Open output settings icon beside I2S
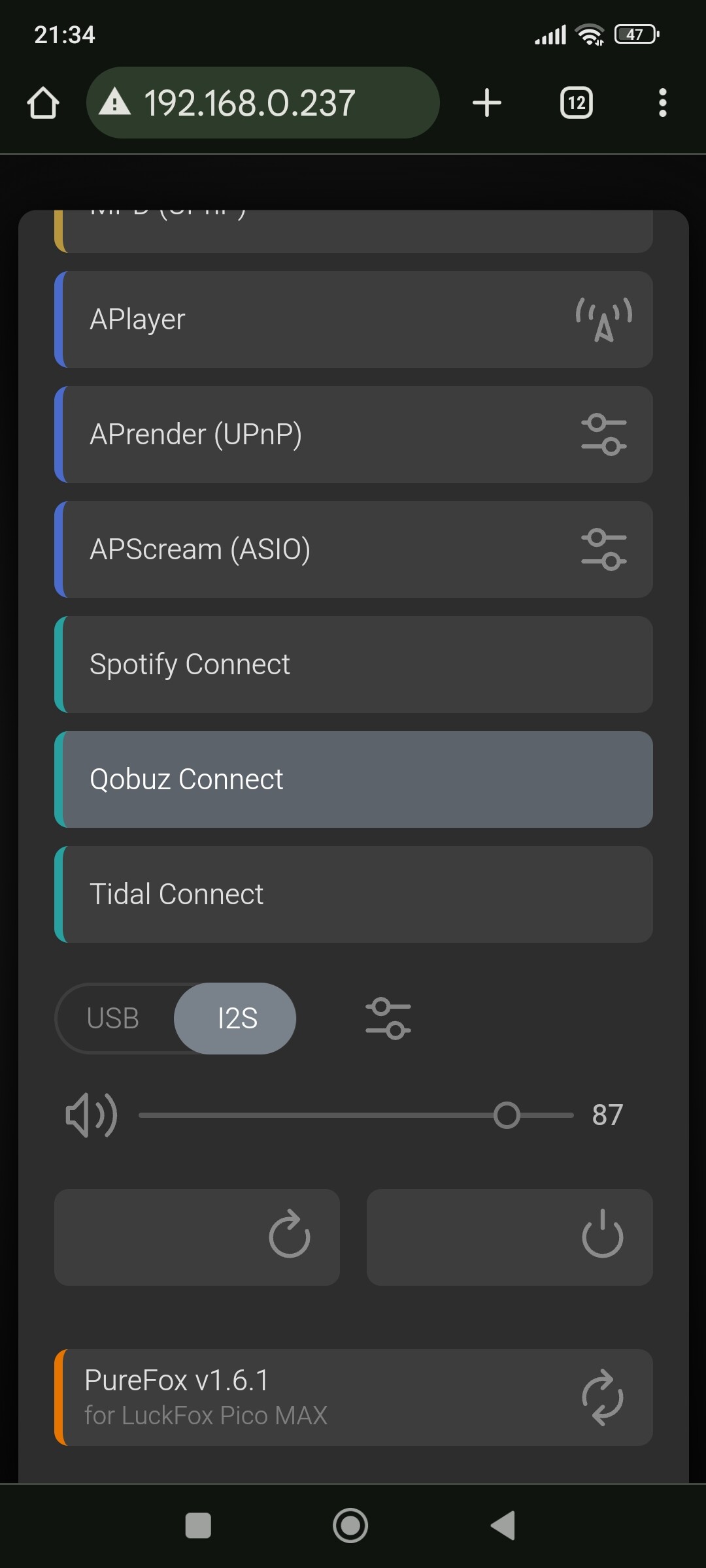706x1568 pixels. (x=388, y=1018)
